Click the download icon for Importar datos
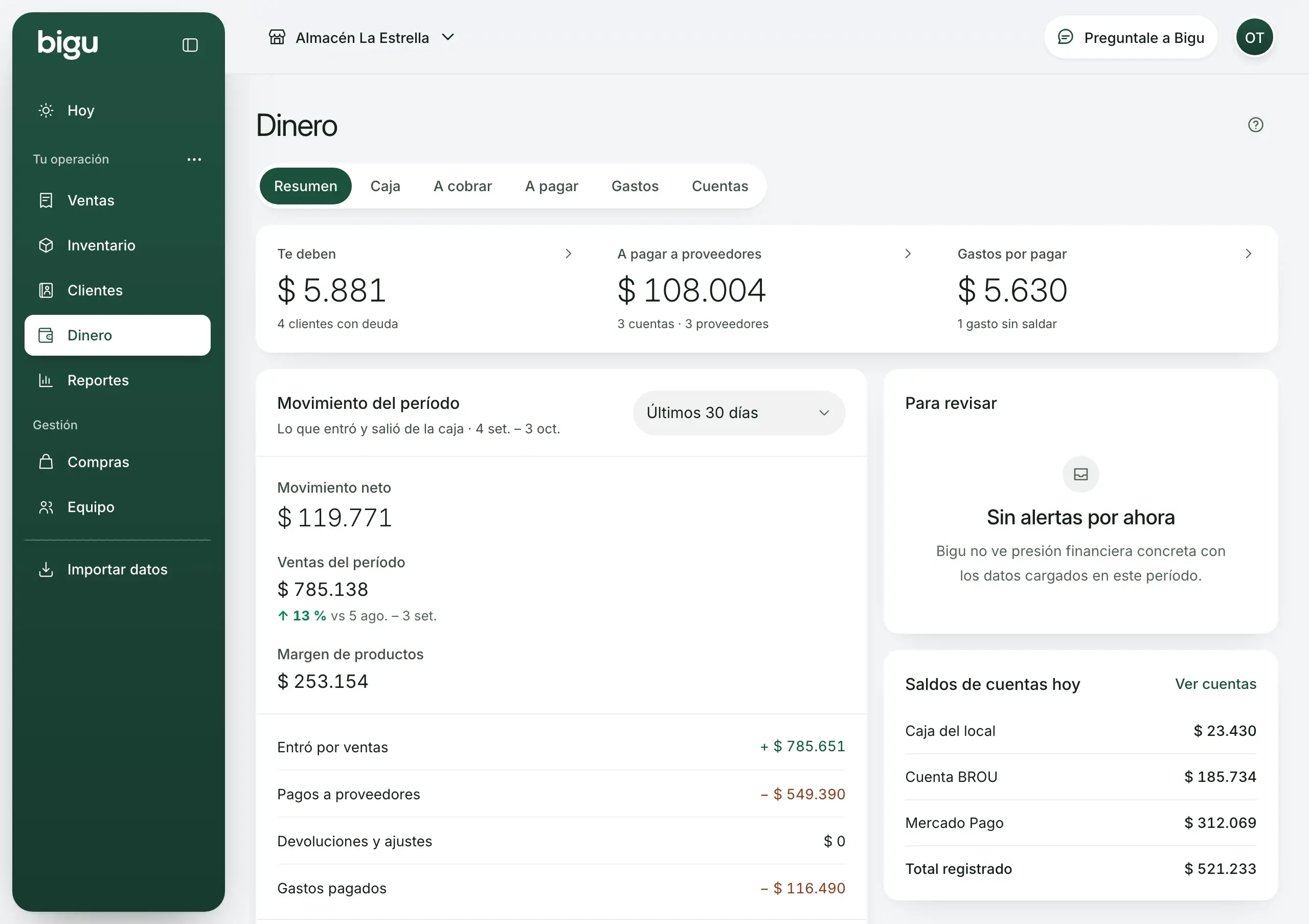 click(x=46, y=570)
